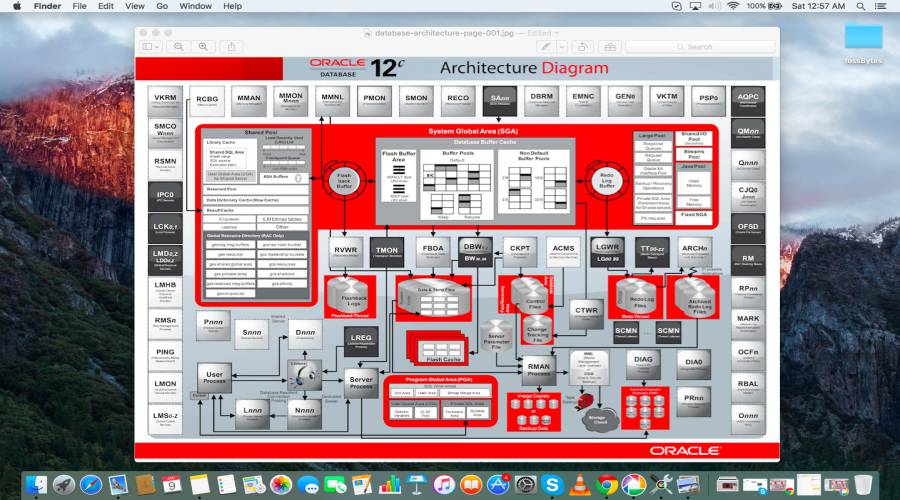Image resolution: width=900 pixels, height=500 pixels.
Task: Open VLC from the Dock
Action: (x=579, y=485)
